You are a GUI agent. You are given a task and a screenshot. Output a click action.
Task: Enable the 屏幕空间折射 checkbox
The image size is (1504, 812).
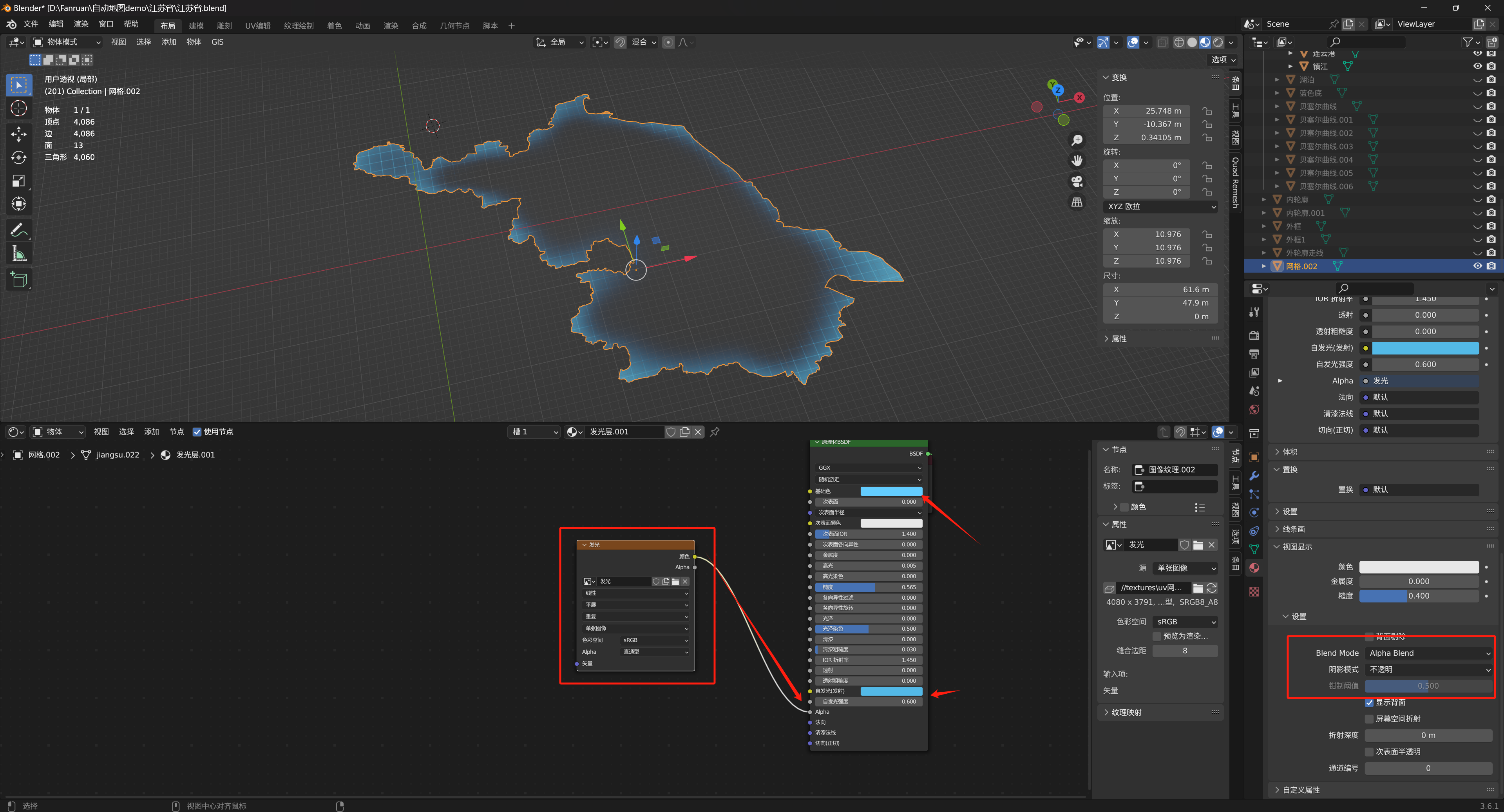tap(1369, 719)
